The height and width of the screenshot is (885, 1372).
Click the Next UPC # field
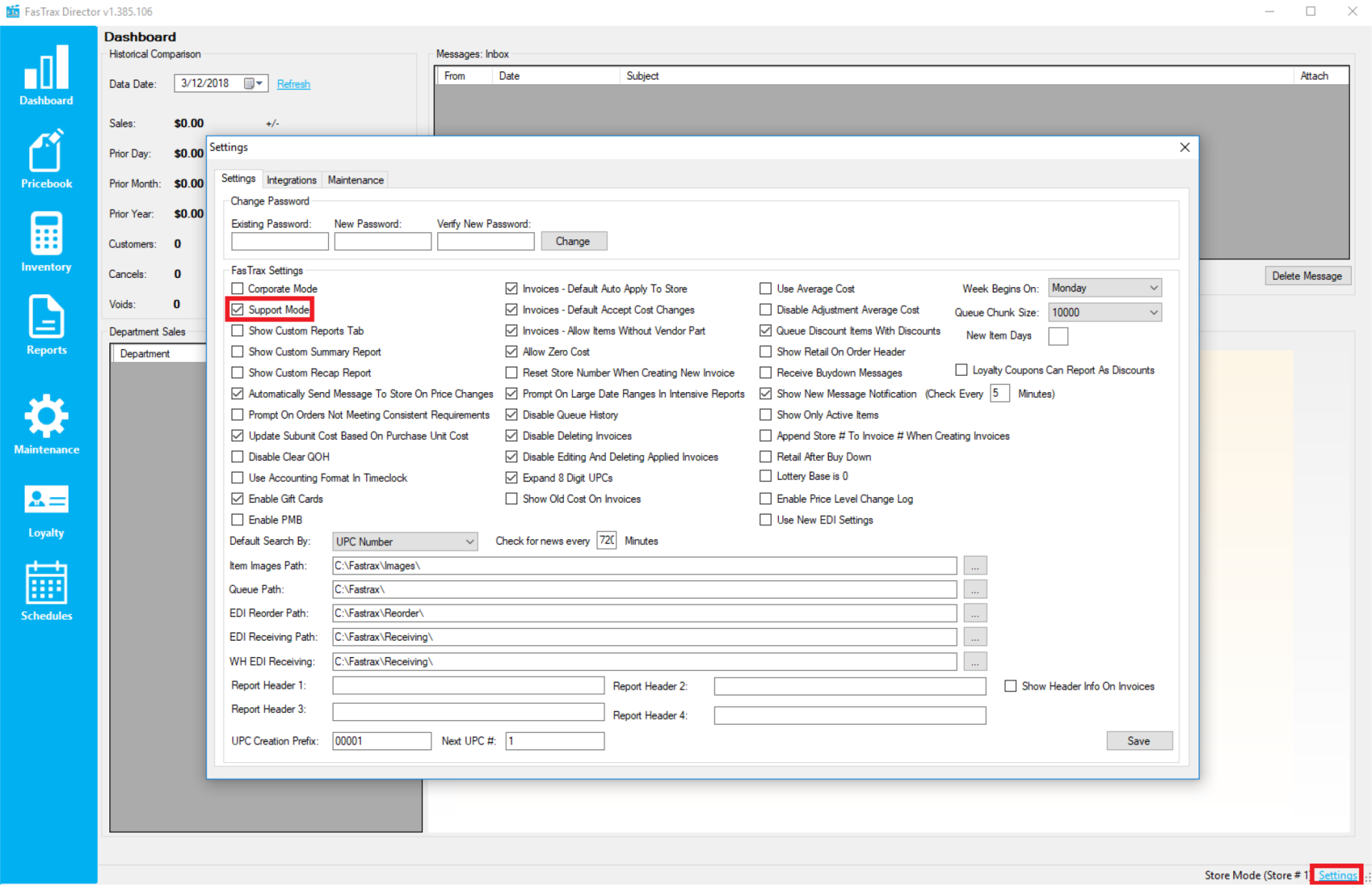point(555,741)
